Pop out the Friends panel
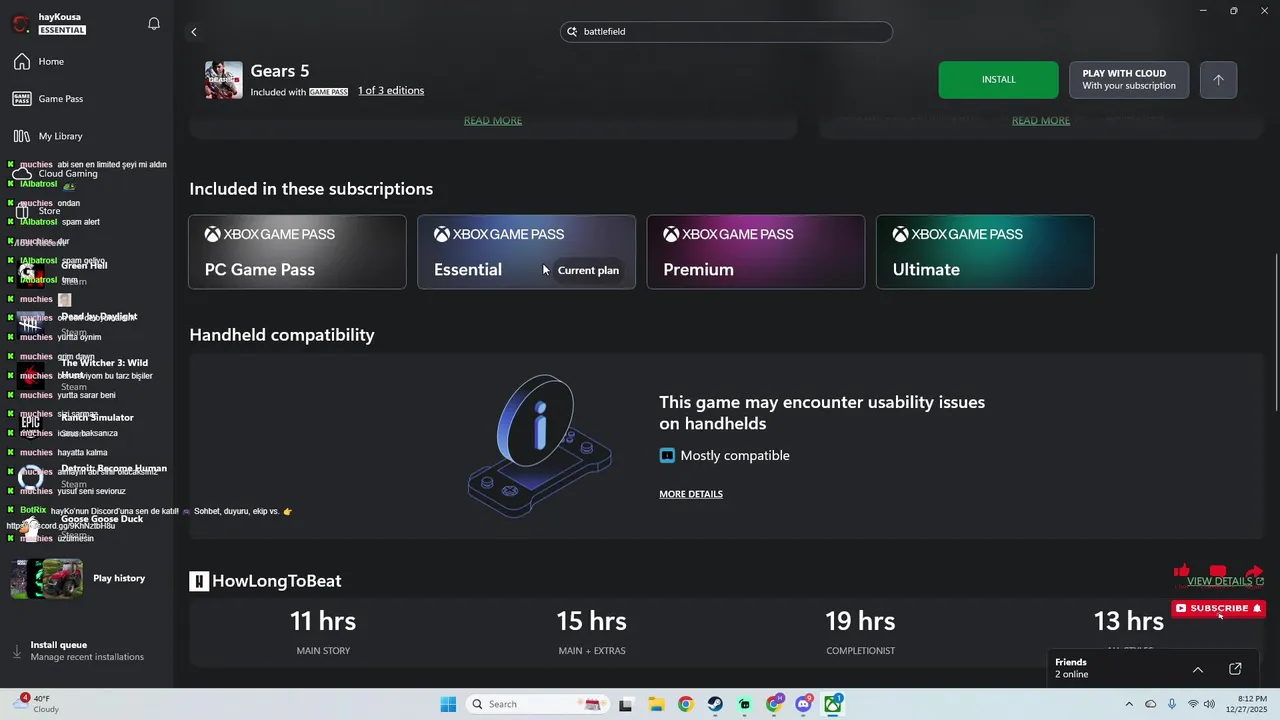Image resolution: width=1280 pixels, height=720 pixels. pyautogui.click(x=1235, y=669)
